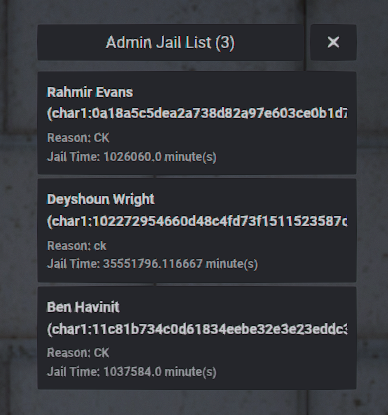Click Deyshoun Wright name text
The image size is (388, 415).
[101, 200]
